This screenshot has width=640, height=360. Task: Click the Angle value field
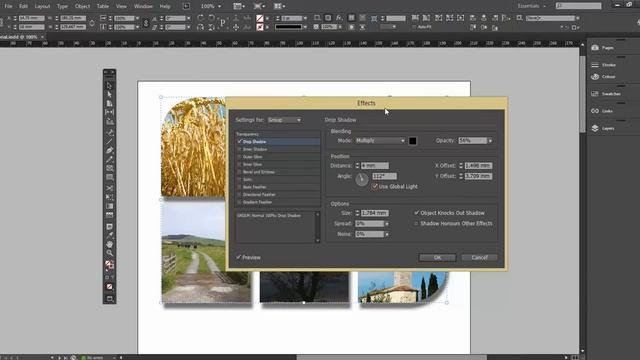click(x=384, y=176)
